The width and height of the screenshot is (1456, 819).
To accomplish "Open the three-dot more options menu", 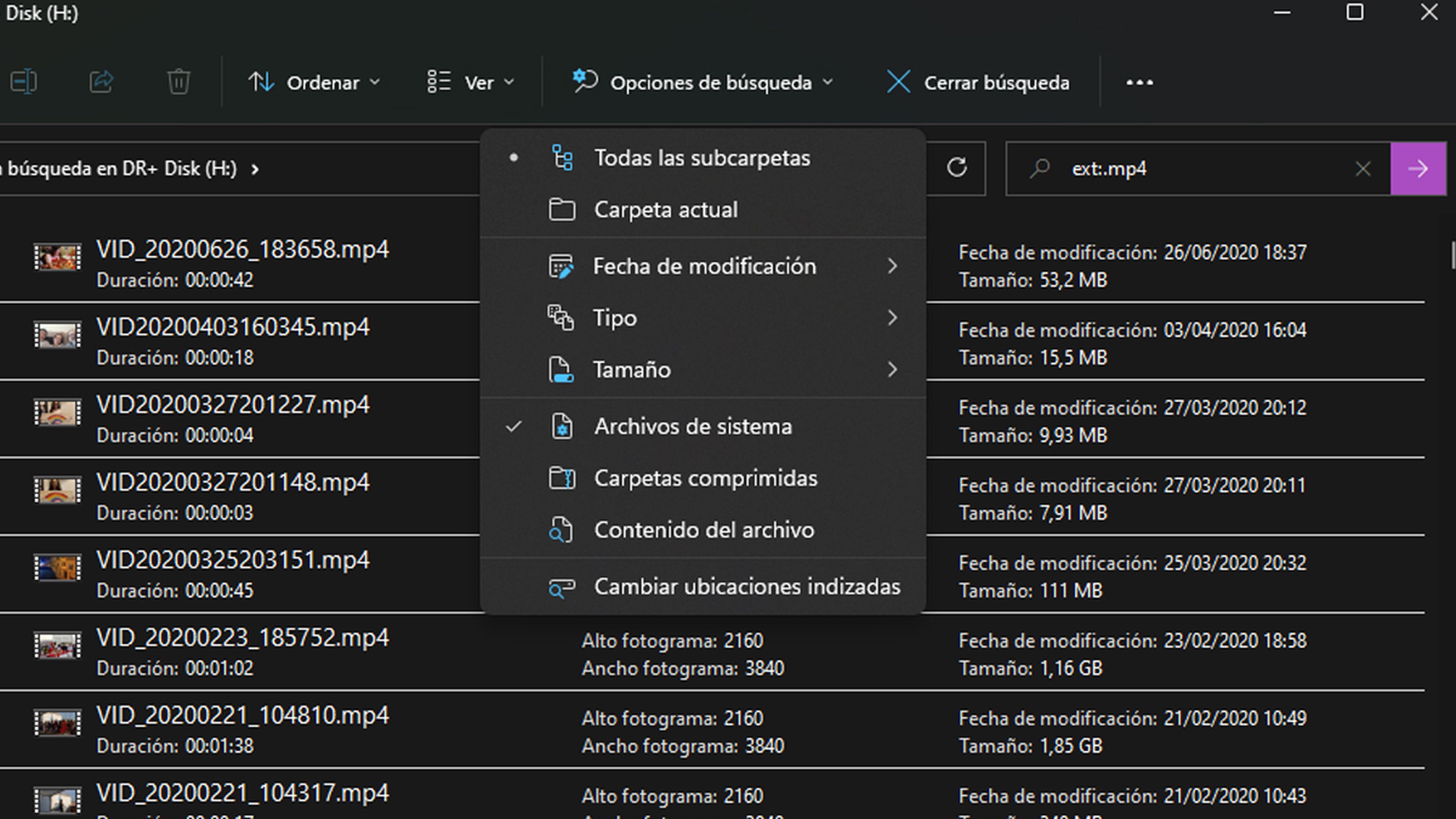I will pyautogui.click(x=1139, y=83).
